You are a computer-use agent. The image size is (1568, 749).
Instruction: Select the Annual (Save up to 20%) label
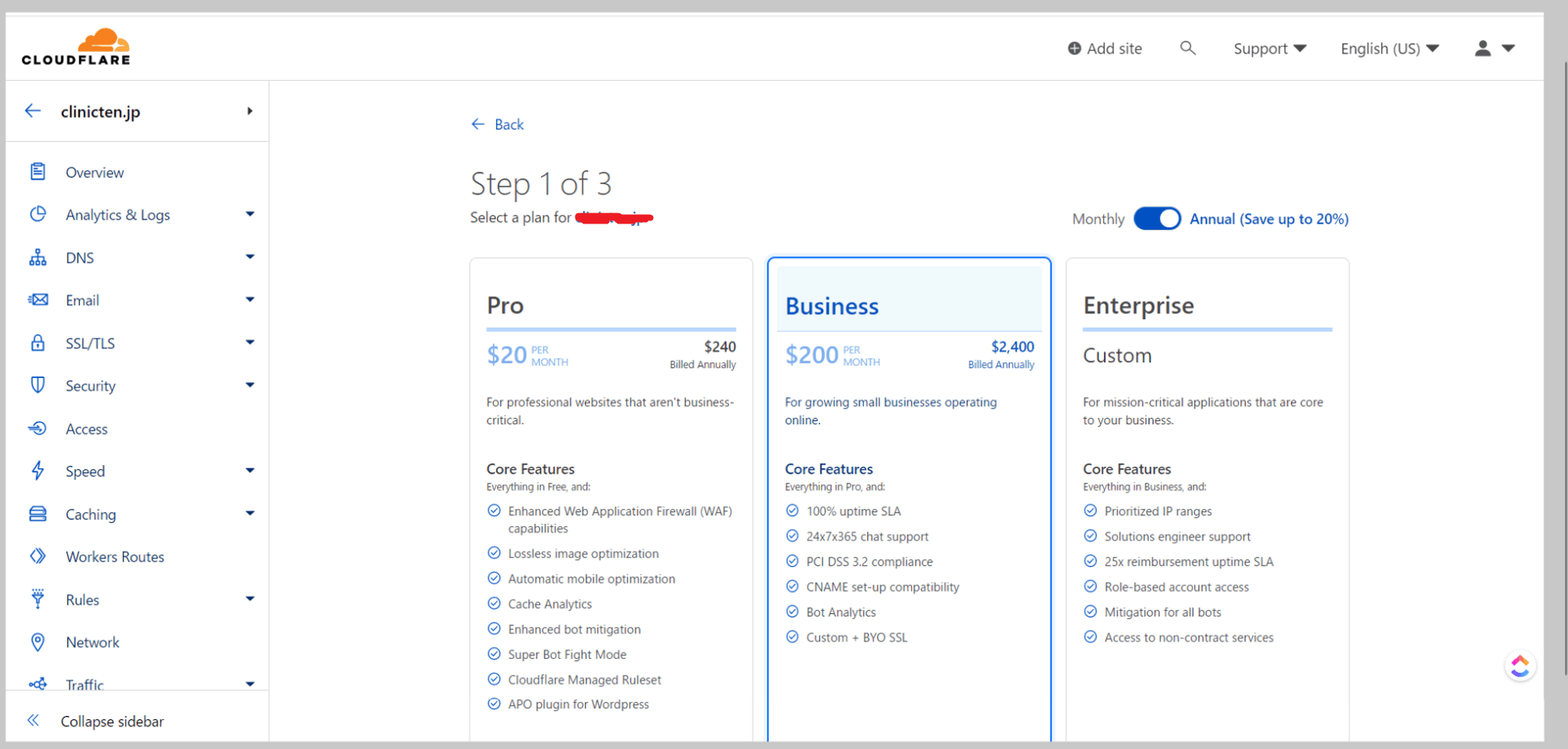click(1269, 219)
